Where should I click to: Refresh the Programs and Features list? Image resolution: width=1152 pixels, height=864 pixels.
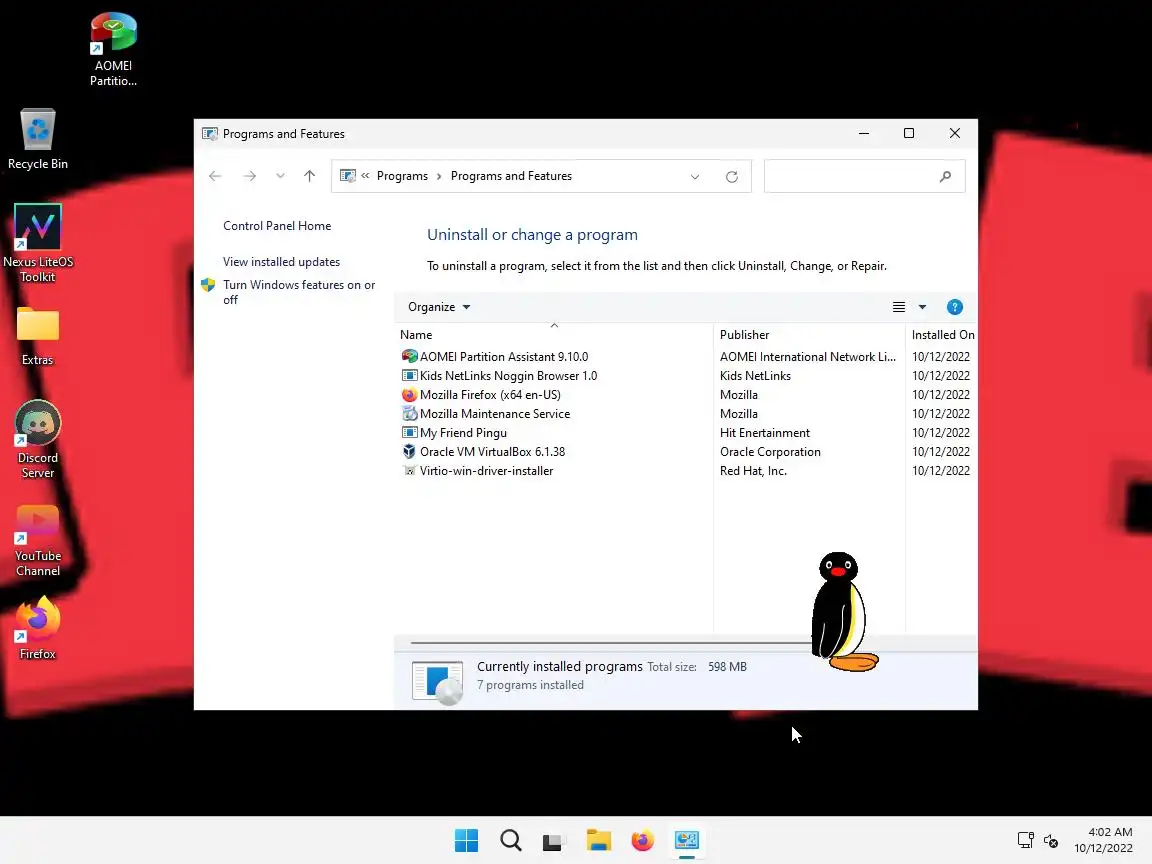click(x=732, y=177)
